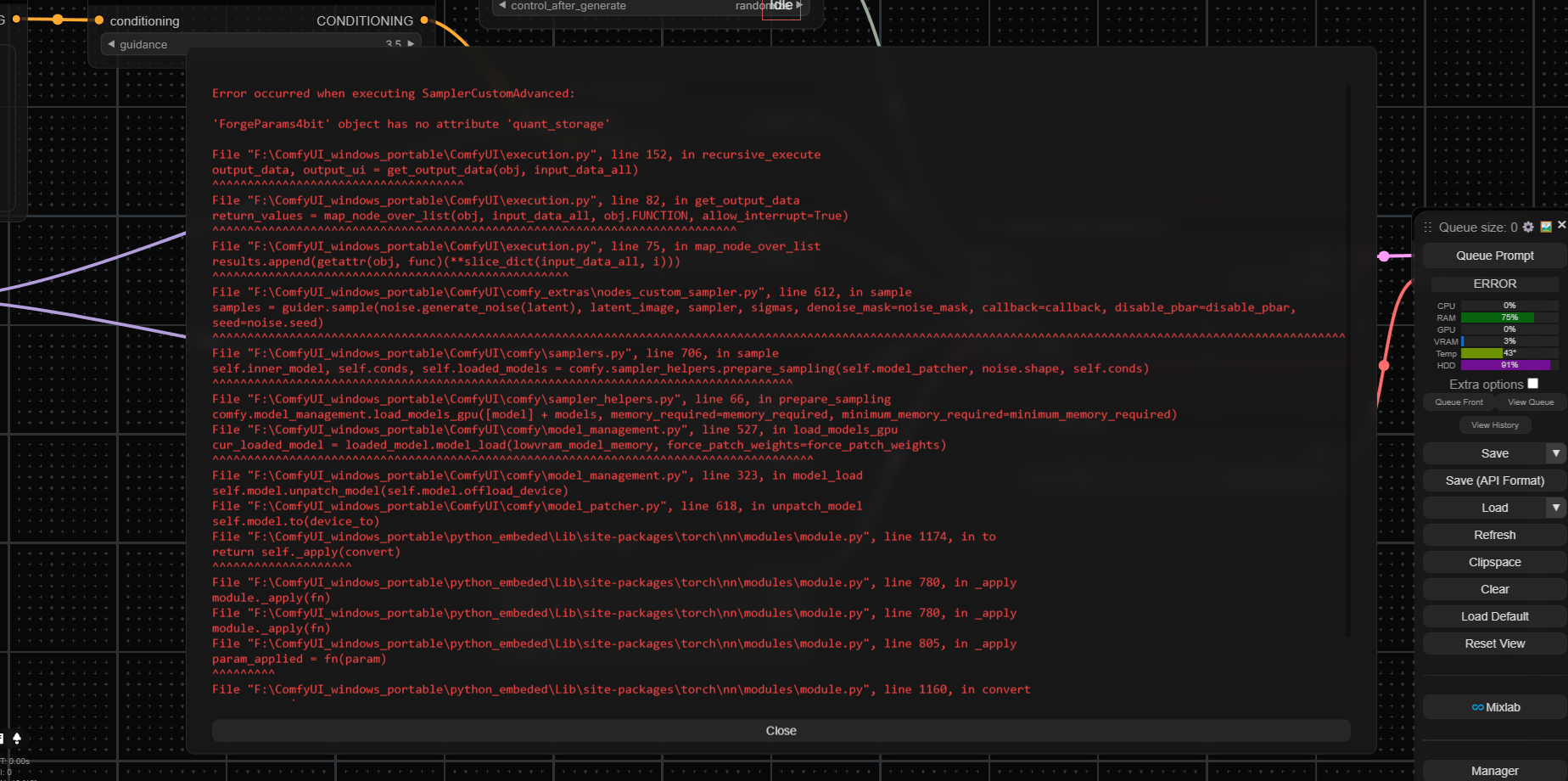1568x781 pixels.
Task: Click the conditioning input dot on node
Action: pyautogui.click(x=99, y=20)
